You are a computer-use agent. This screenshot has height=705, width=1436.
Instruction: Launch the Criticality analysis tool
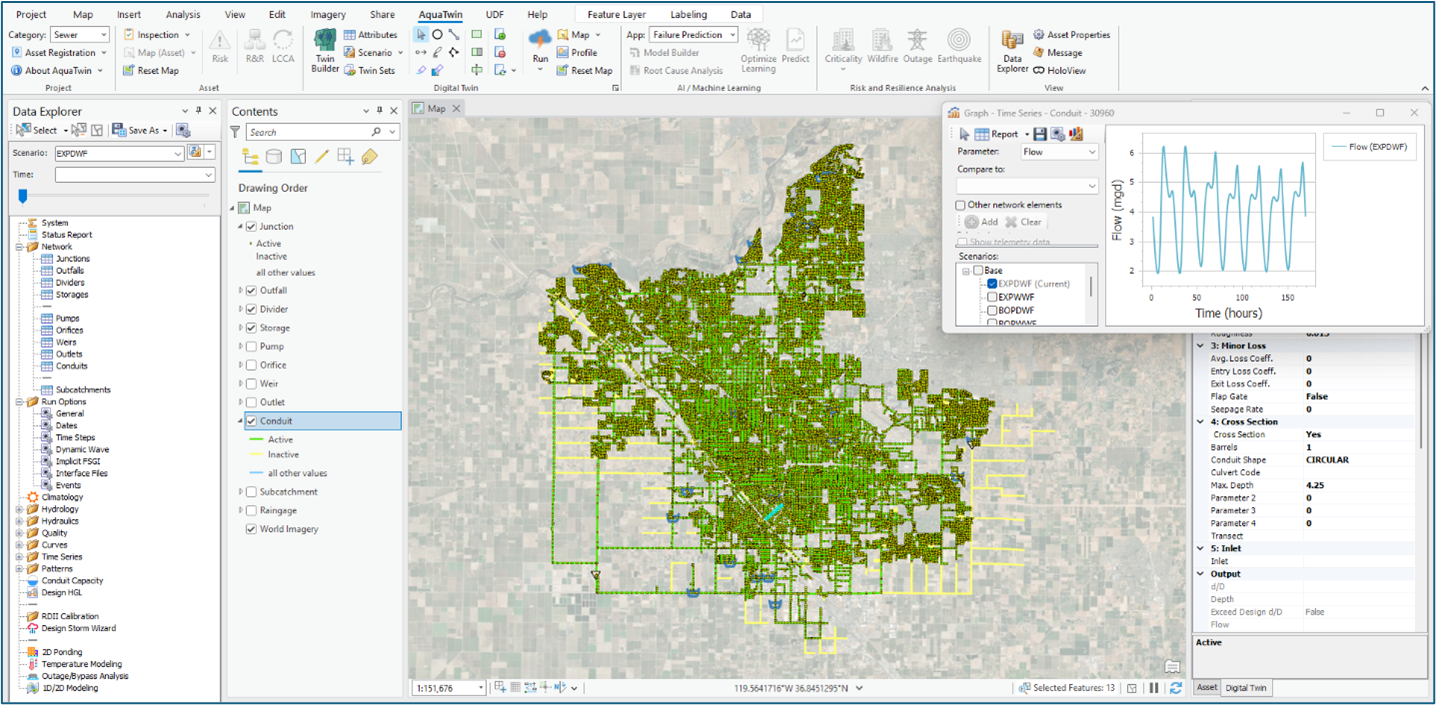point(843,45)
